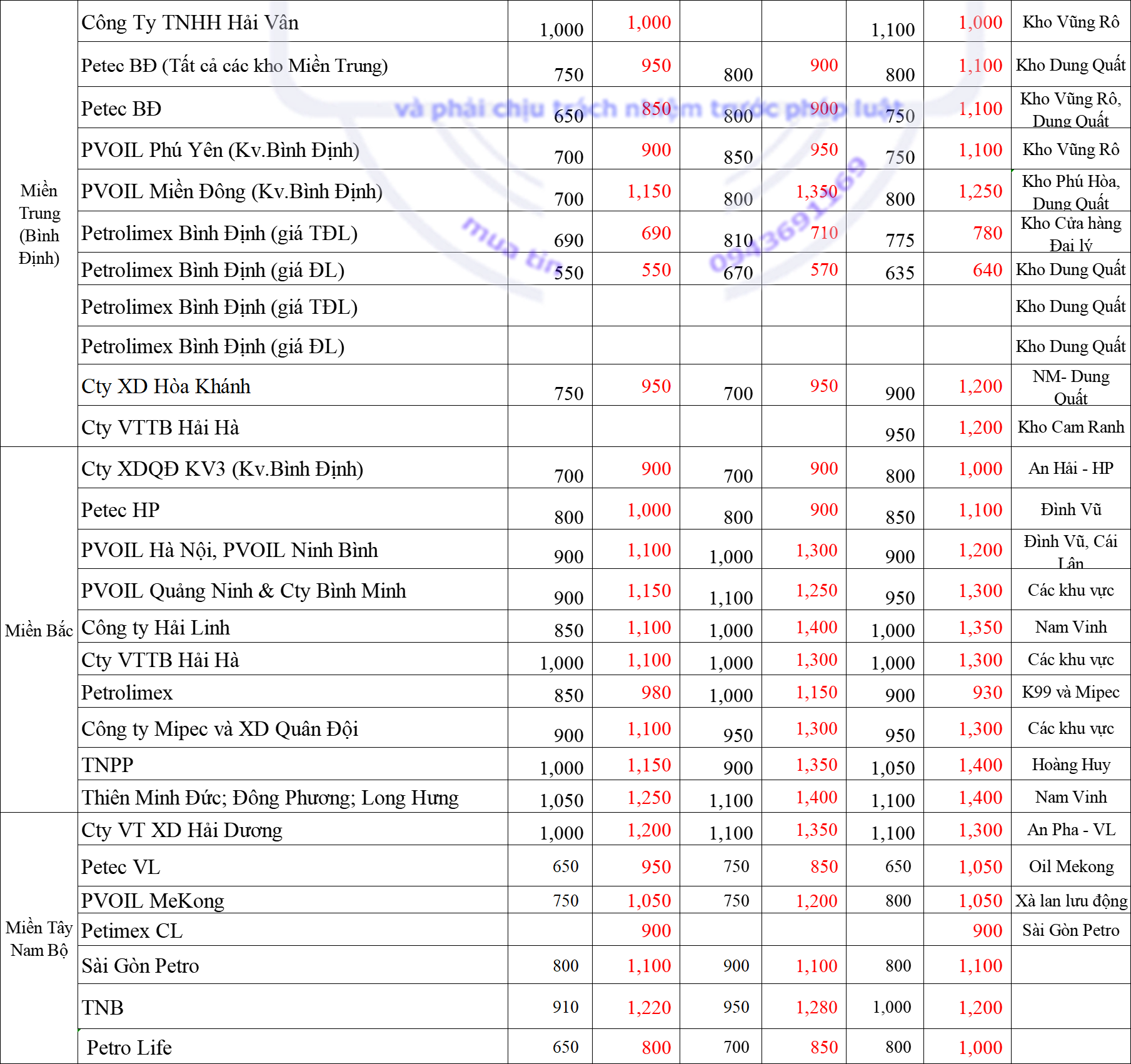1131x1064 pixels.
Task: Click the Oil Mekong cell
Action: pyautogui.click(x=1071, y=866)
